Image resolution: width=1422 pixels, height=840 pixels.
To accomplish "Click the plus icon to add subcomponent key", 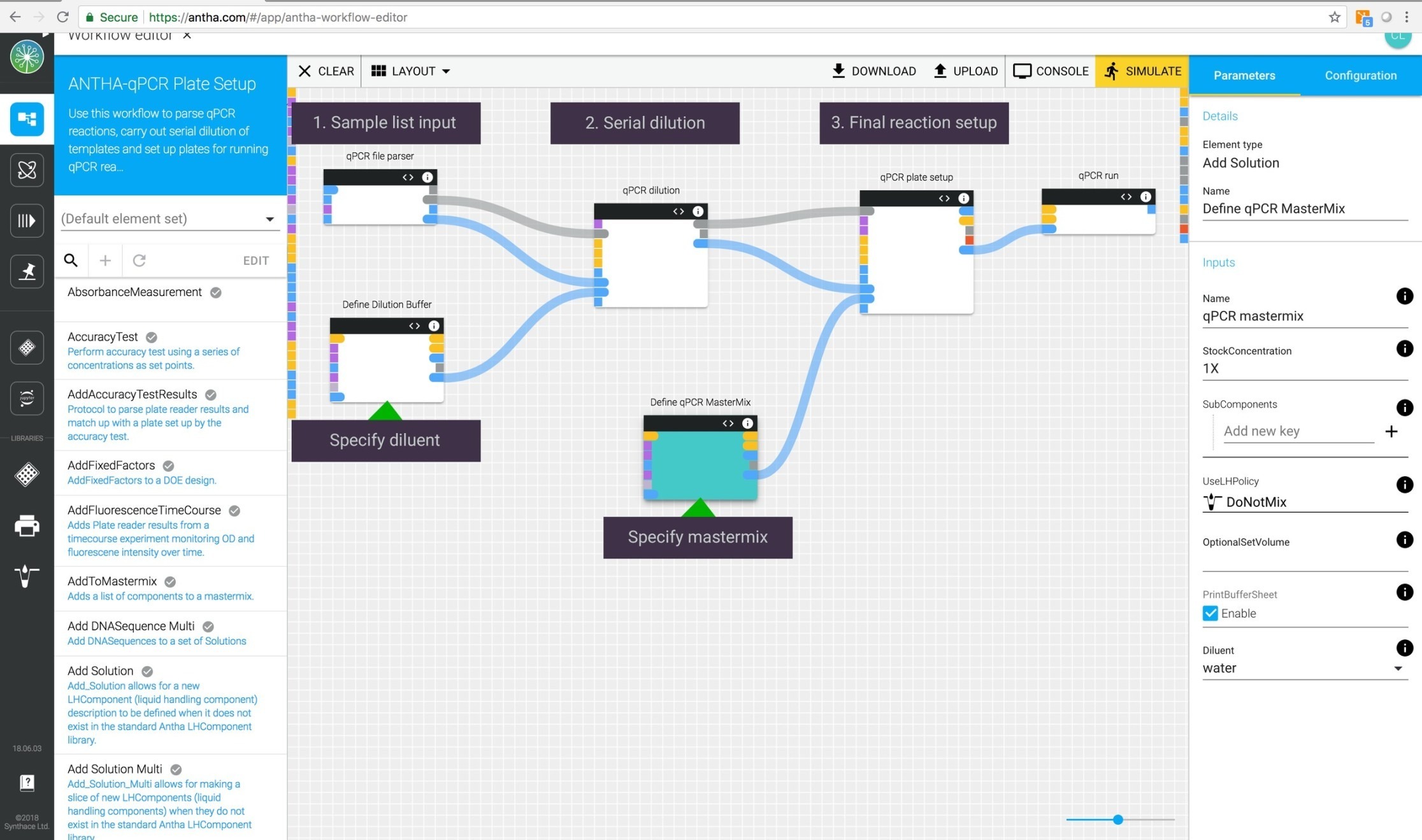I will click(x=1391, y=432).
